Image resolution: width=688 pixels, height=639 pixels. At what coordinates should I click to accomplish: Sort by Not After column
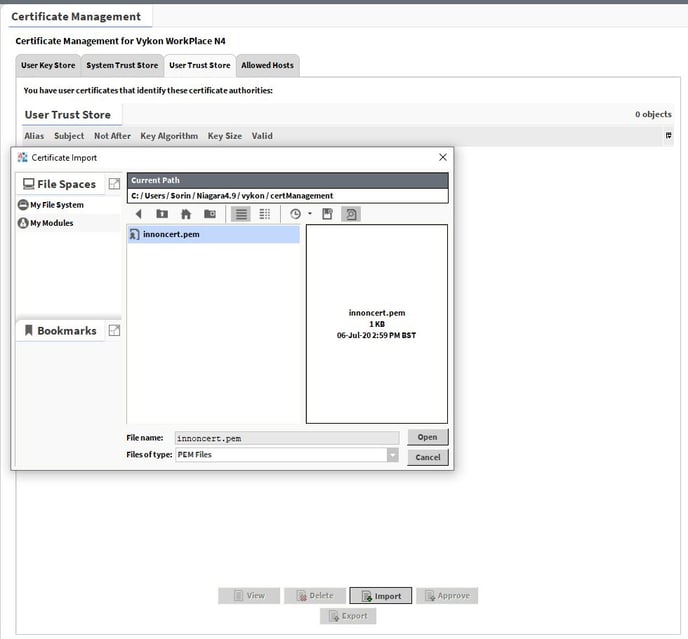point(112,136)
